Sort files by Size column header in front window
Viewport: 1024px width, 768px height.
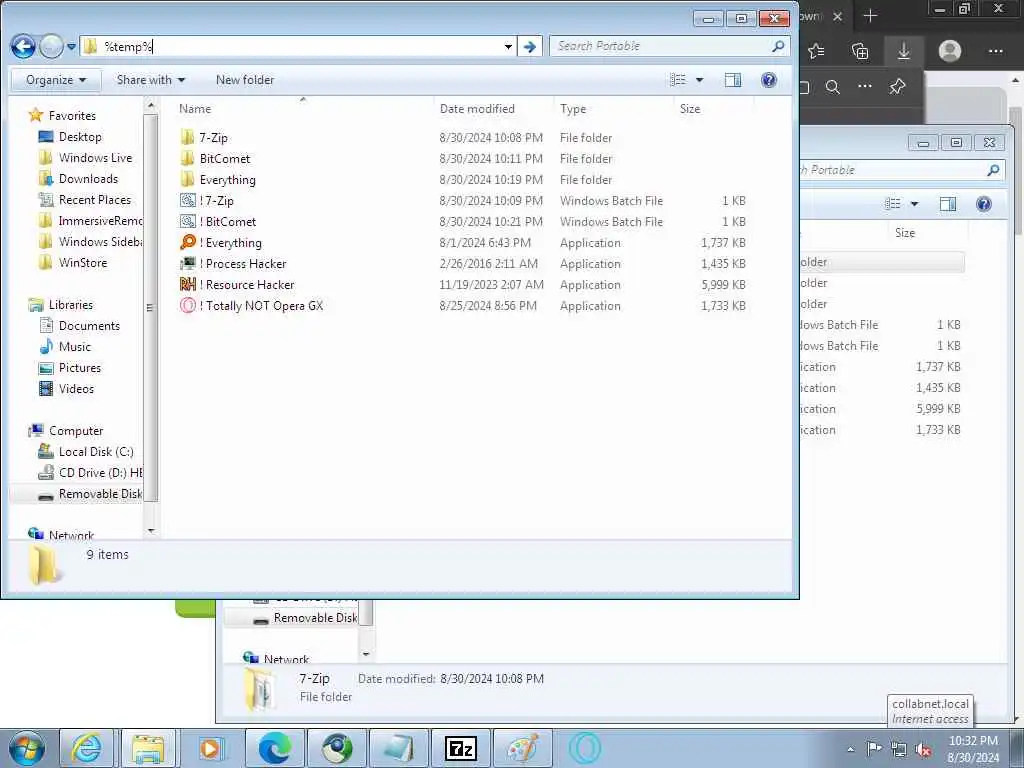[x=690, y=109]
